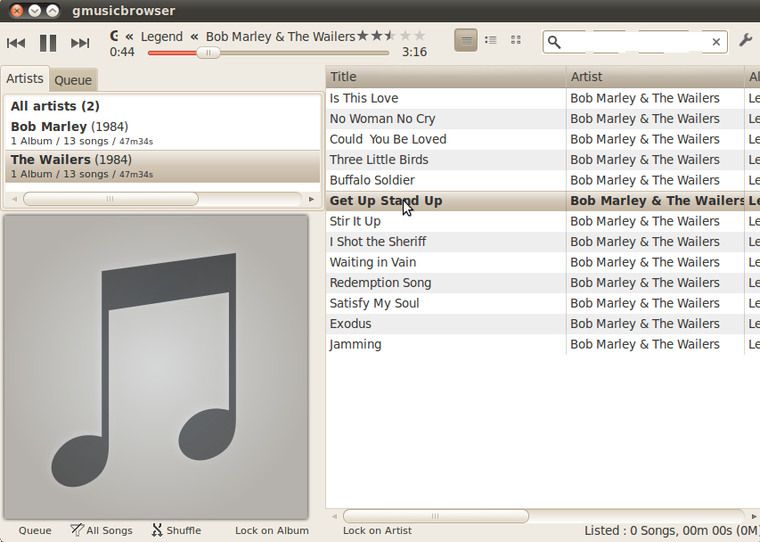Image resolution: width=760 pixels, height=542 pixels.
Task: Sort by the Title column header
Action: coord(446,77)
